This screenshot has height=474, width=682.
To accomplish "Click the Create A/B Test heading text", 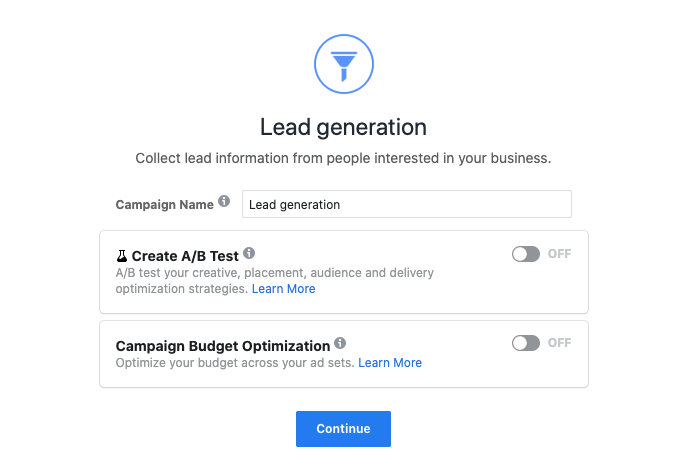I will click(185, 256).
